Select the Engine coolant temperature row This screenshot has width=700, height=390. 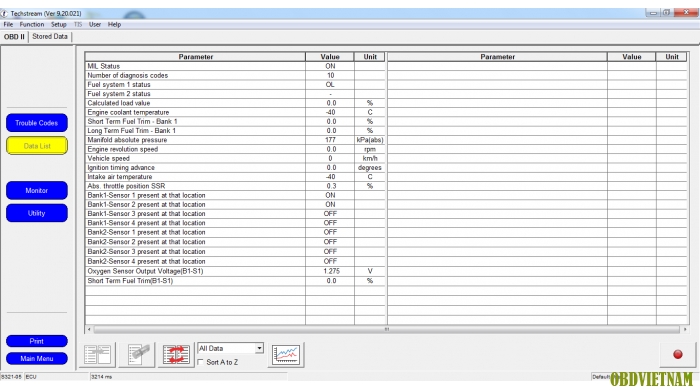click(x=235, y=112)
